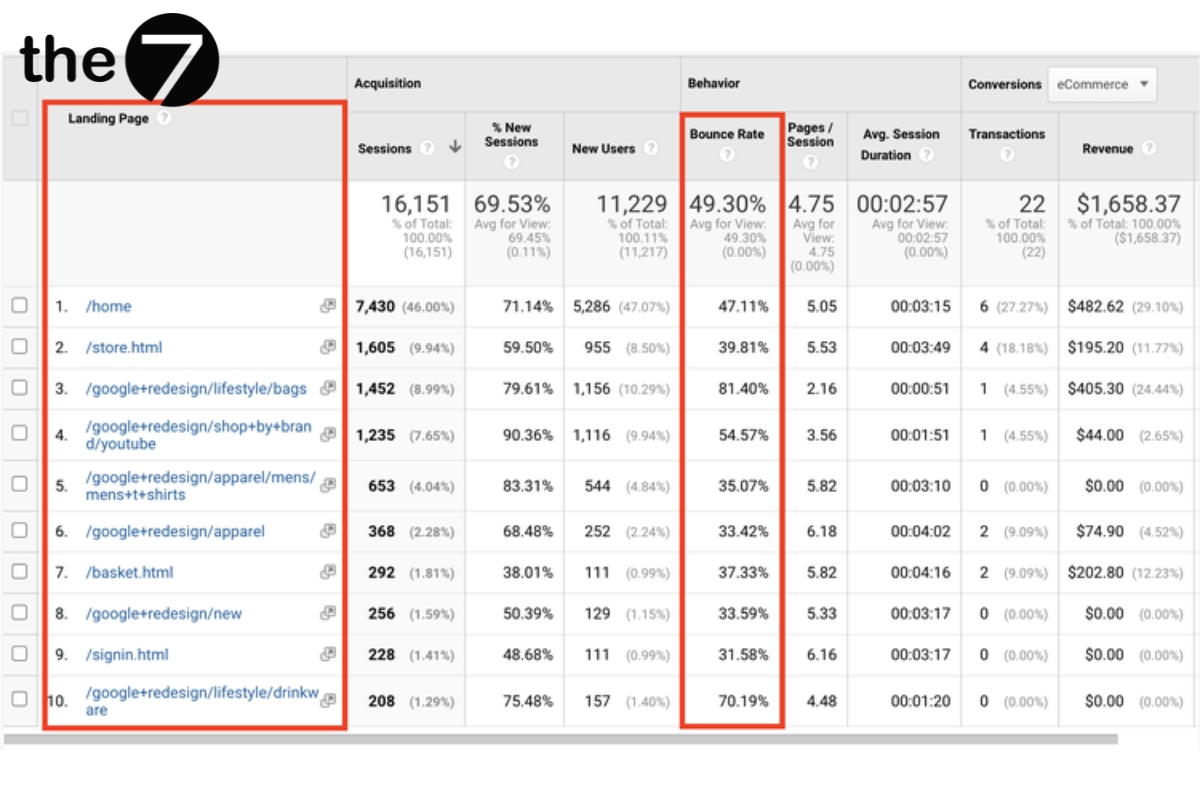Screen dimensions: 1200x800
Task: Click open-in-new icon beside /home
Action: [x=328, y=306]
